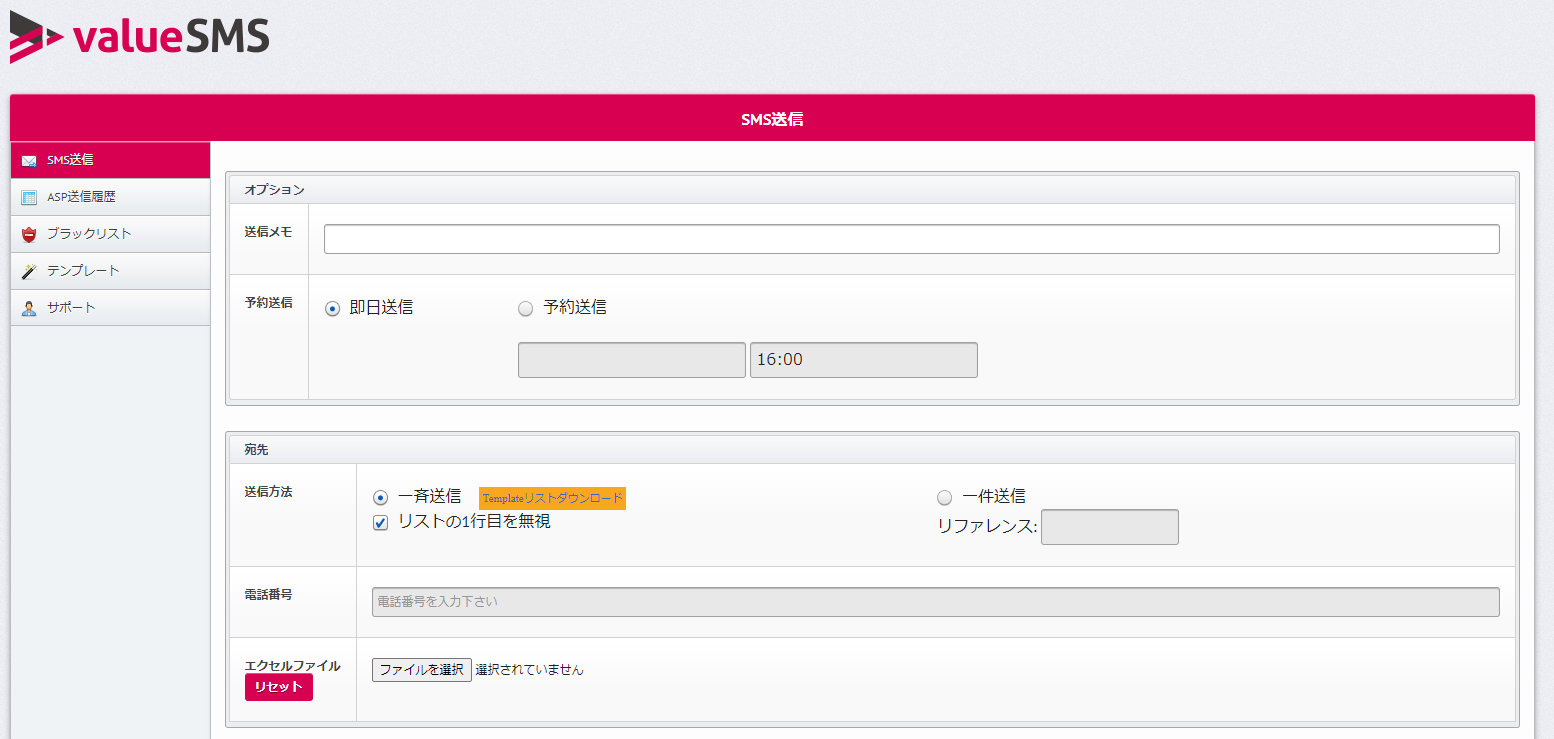
Task: Click the Templateリストダウンロード link
Action: coord(553,498)
